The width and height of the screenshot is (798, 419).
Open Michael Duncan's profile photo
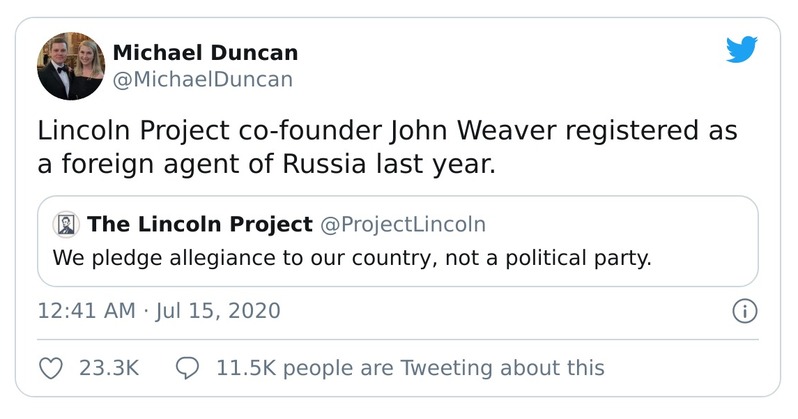coord(71,66)
